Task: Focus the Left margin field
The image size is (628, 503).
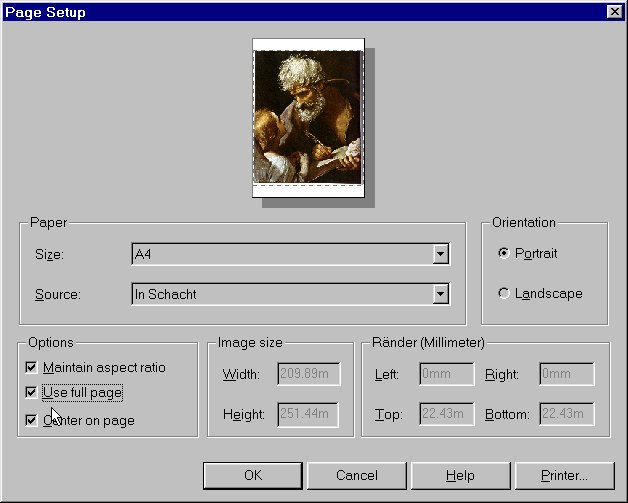Action: [x=445, y=375]
